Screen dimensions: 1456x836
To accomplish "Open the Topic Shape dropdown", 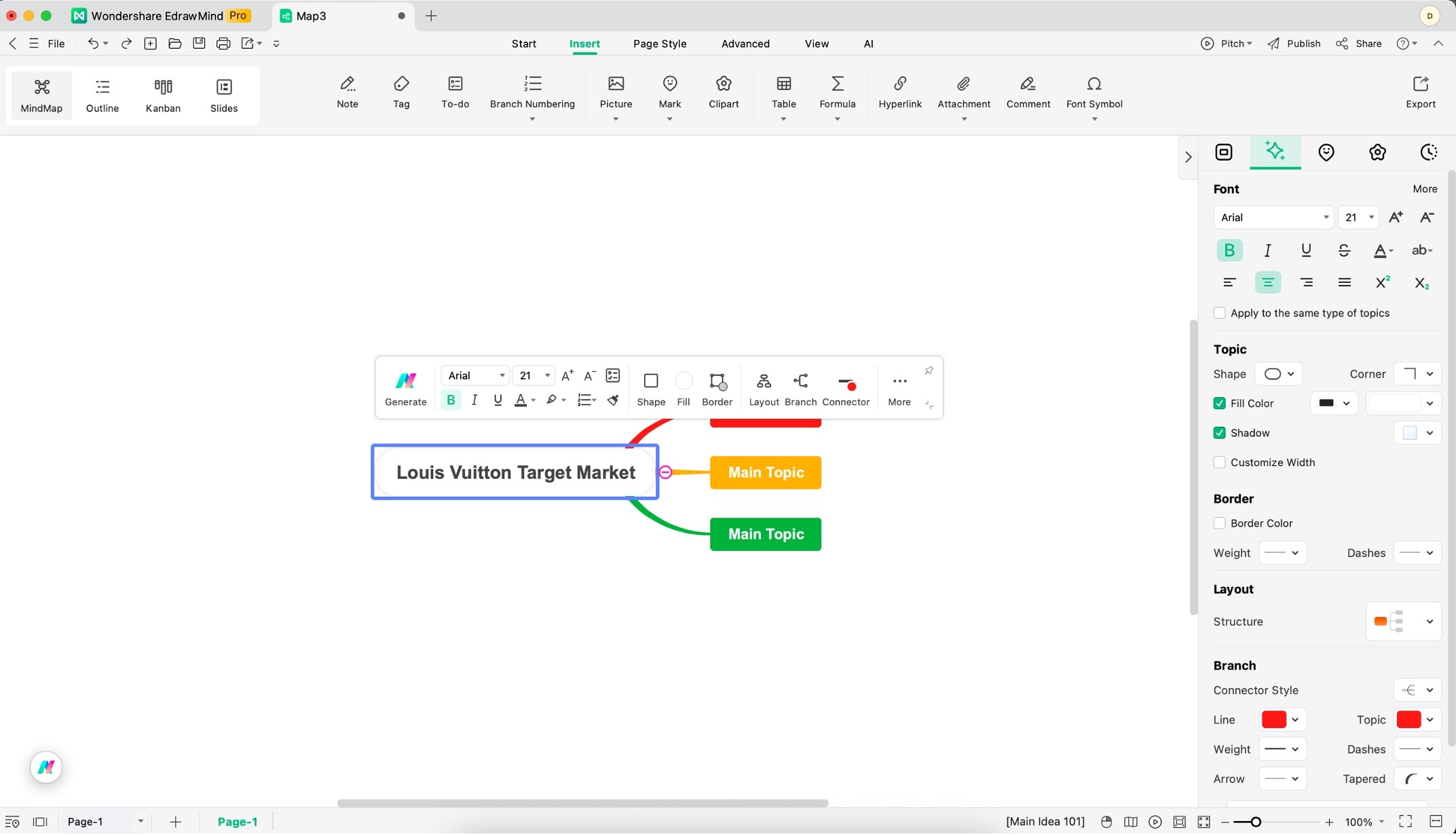I will (x=1278, y=374).
